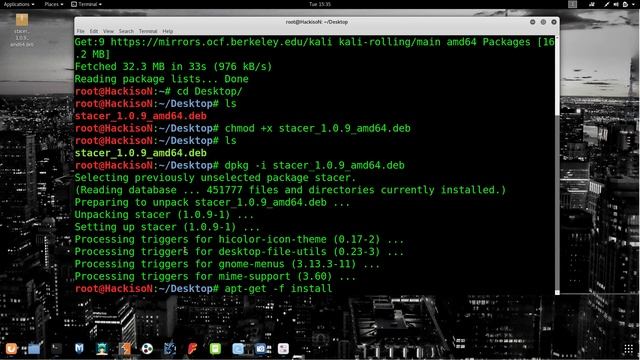Click the 'apt-get -f install' command text

[x=278, y=289]
